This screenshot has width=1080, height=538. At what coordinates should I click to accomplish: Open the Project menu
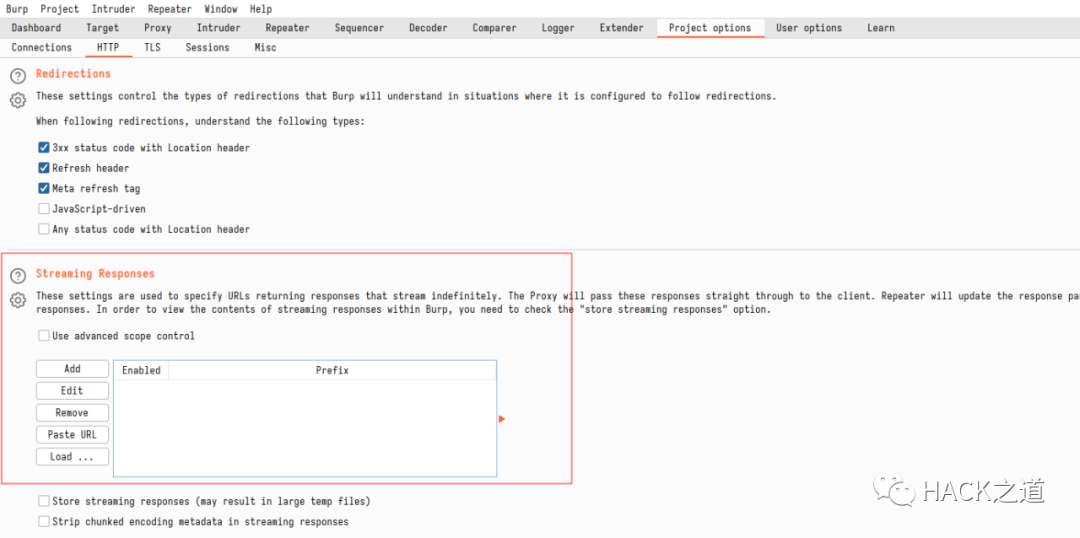point(59,9)
